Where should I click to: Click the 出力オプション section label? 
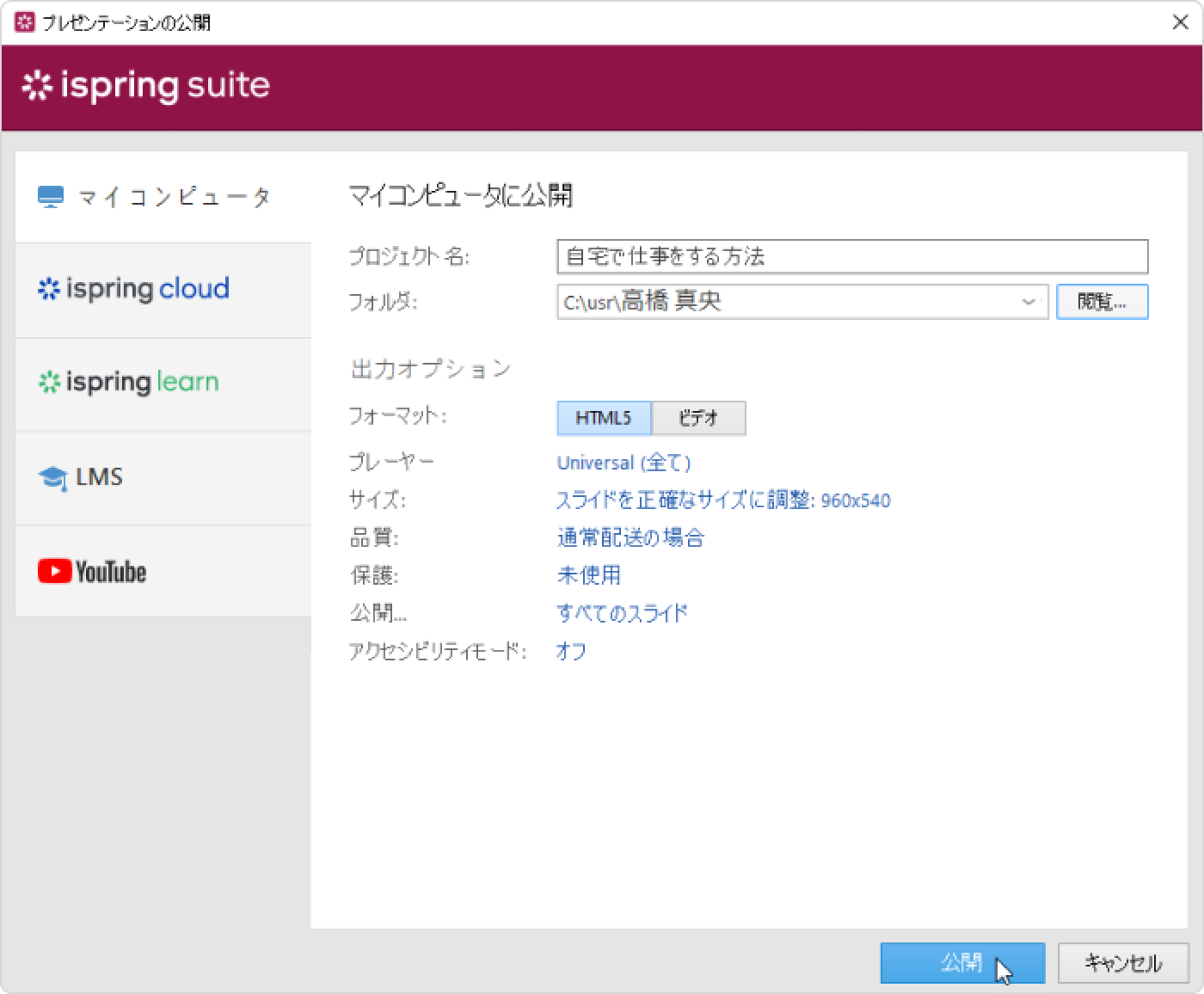[x=431, y=369]
